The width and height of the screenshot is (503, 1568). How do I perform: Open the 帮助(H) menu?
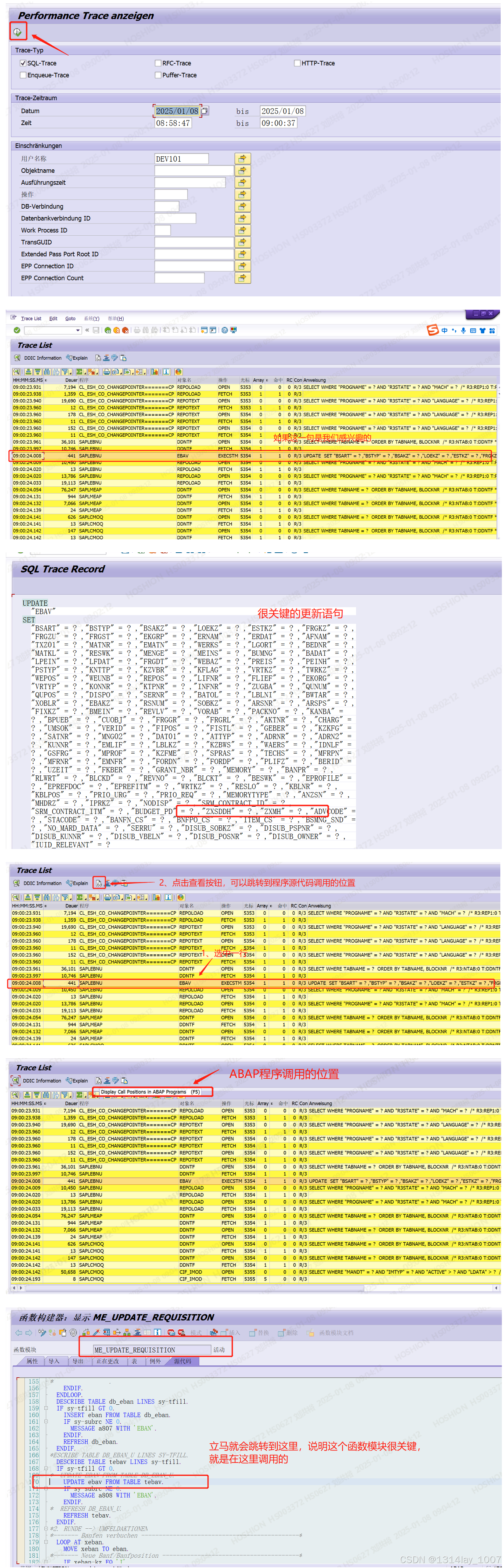tap(116, 318)
